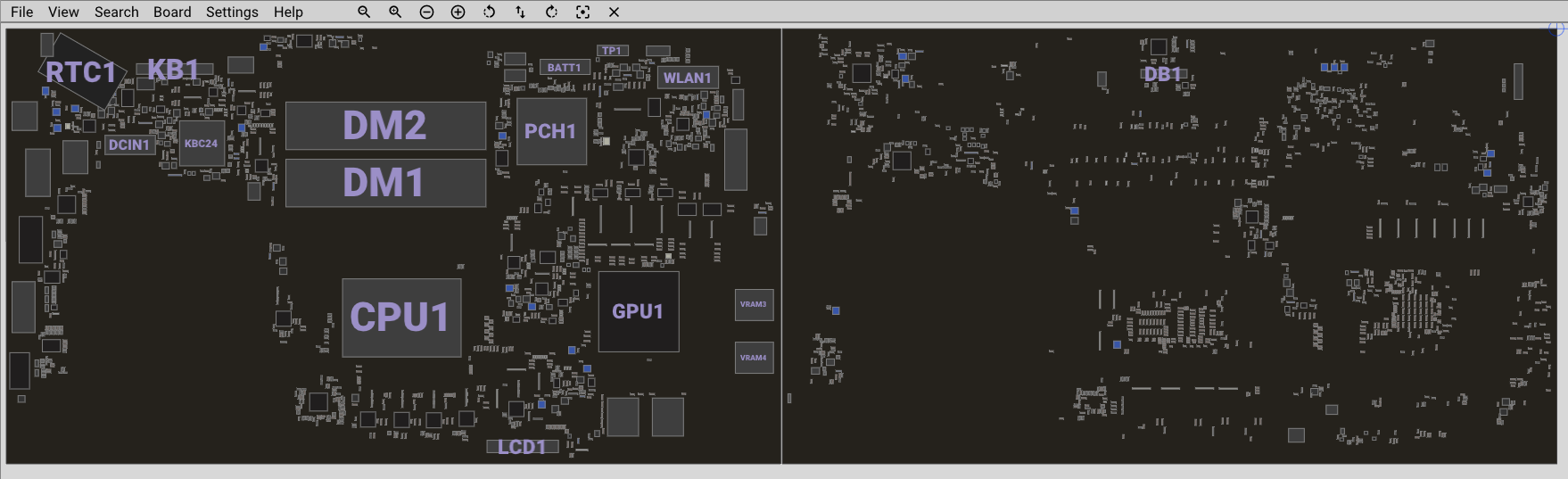Rotate board counter-clockwise using toolbar icon
The image size is (1568, 479).
coord(489,12)
